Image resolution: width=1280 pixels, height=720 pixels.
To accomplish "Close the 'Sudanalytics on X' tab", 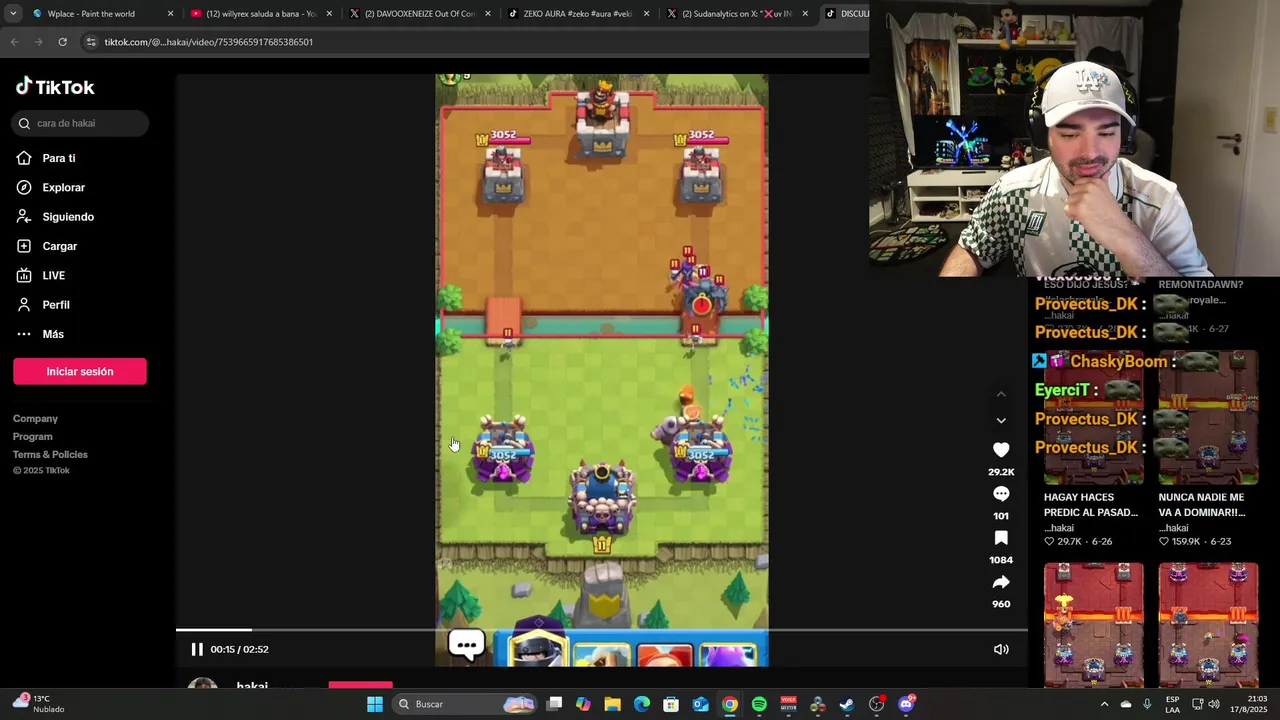I will tap(805, 14).
